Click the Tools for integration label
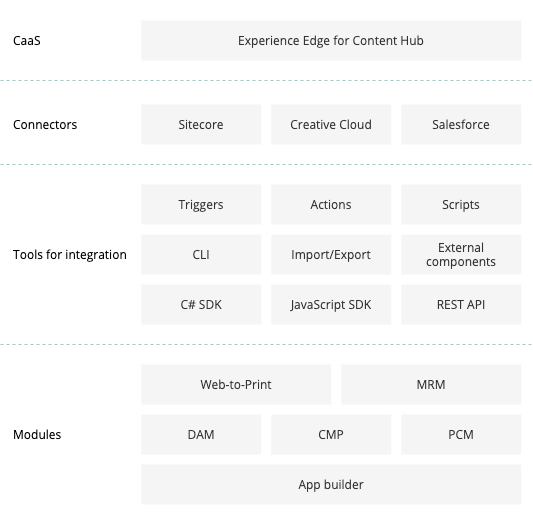The width and height of the screenshot is (533, 522). click(x=70, y=255)
